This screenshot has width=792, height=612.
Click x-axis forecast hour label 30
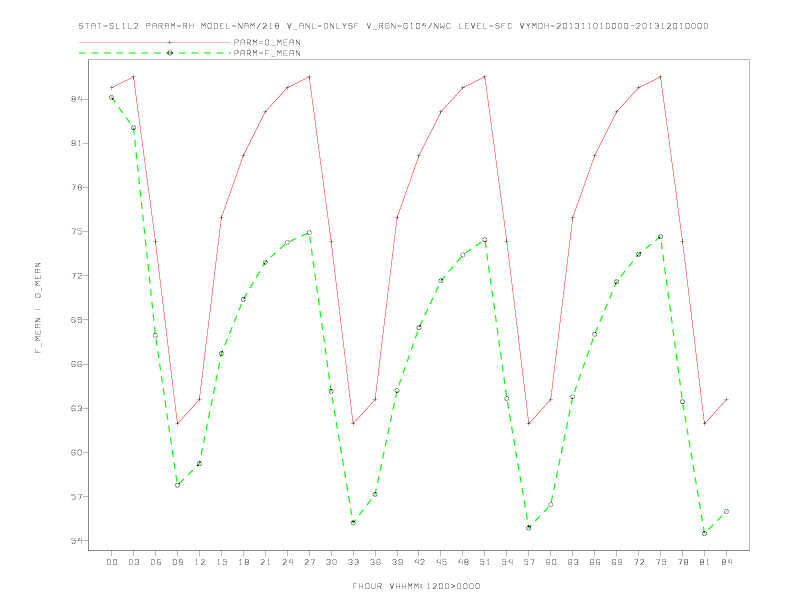point(331,562)
